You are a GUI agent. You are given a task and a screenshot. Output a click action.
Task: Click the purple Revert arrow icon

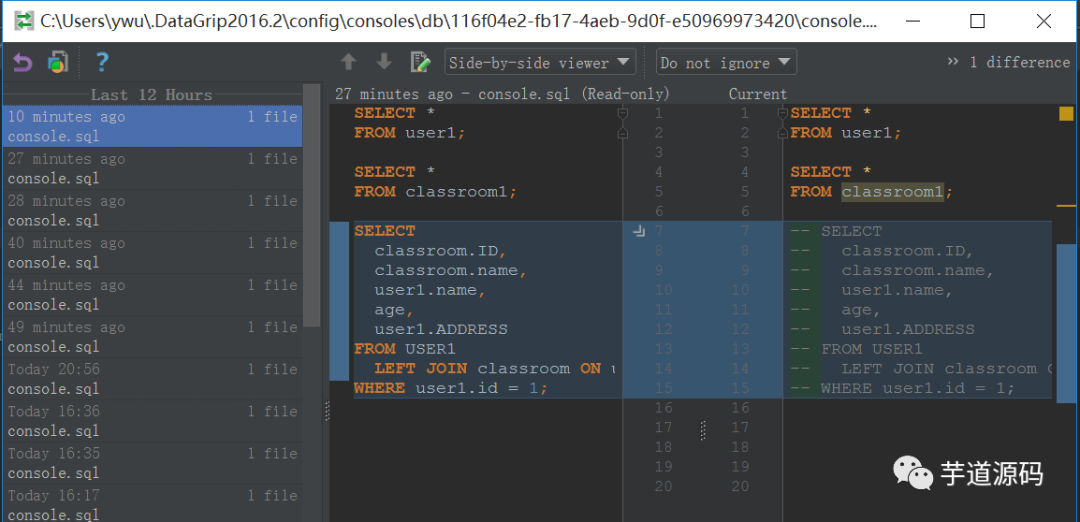(23, 63)
